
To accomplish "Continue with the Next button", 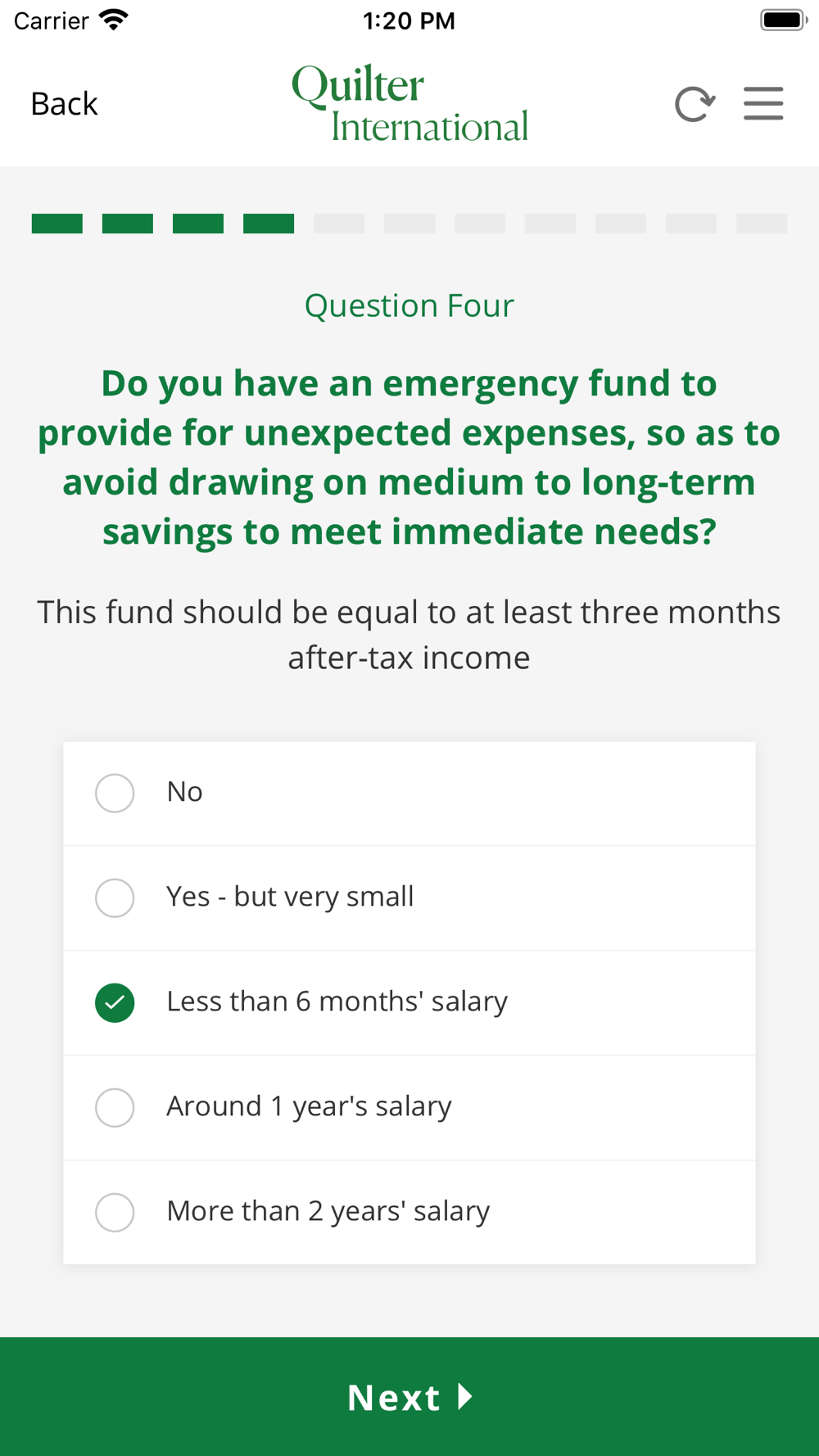I will tap(409, 1396).
